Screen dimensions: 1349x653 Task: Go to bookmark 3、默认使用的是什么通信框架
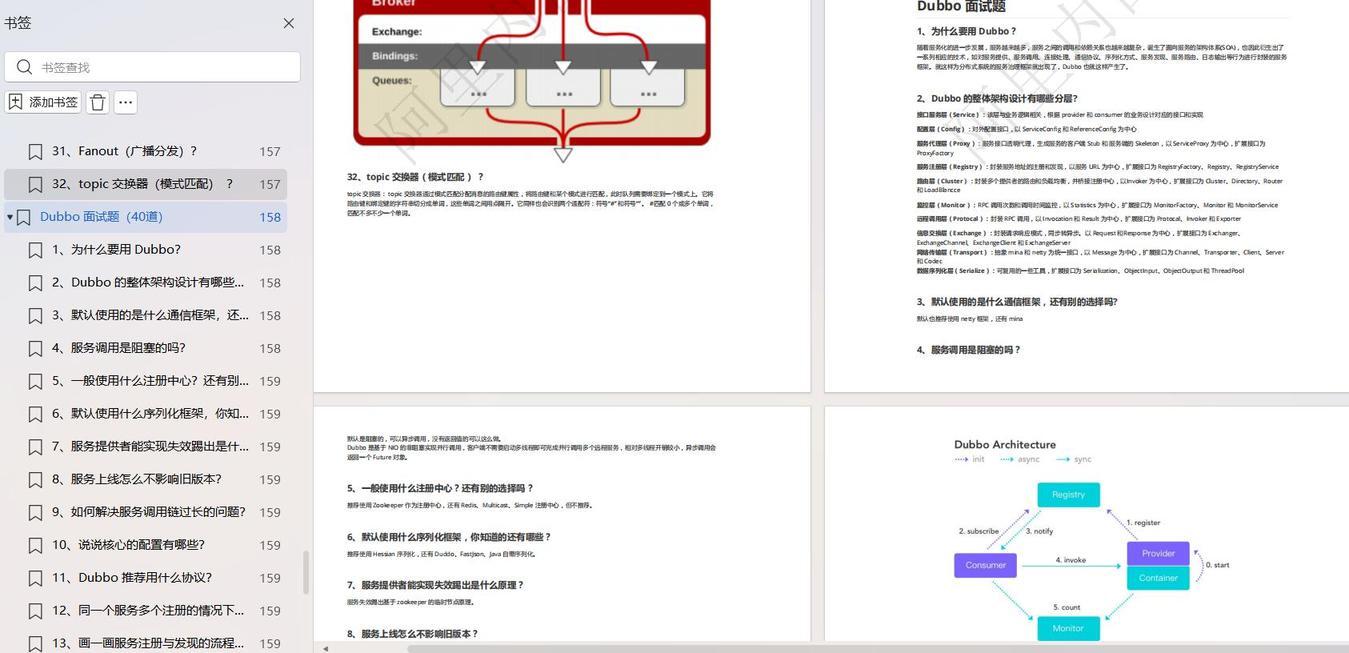[145, 315]
